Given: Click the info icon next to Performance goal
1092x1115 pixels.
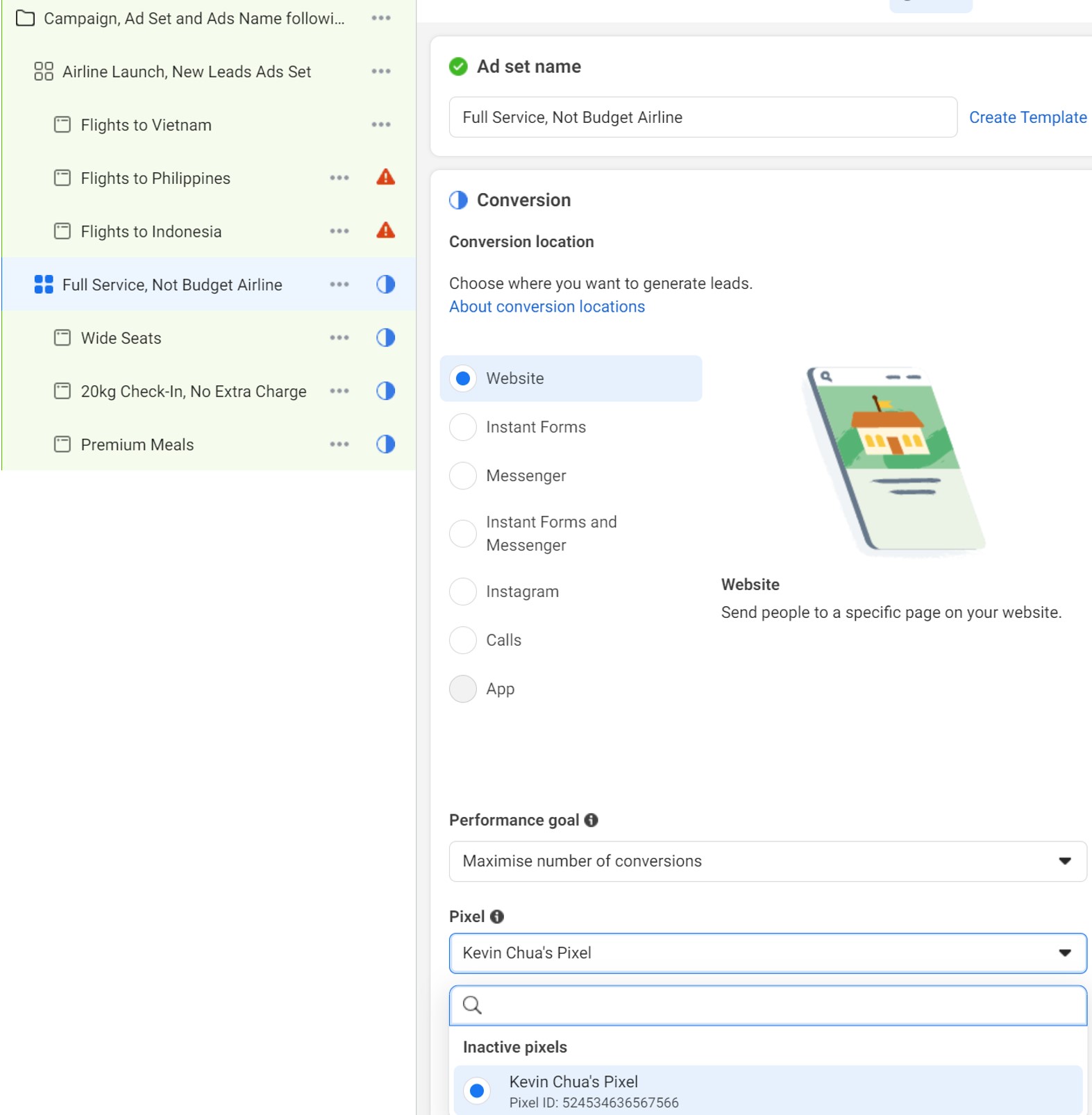Looking at the screenshot, I should (591, 820).
